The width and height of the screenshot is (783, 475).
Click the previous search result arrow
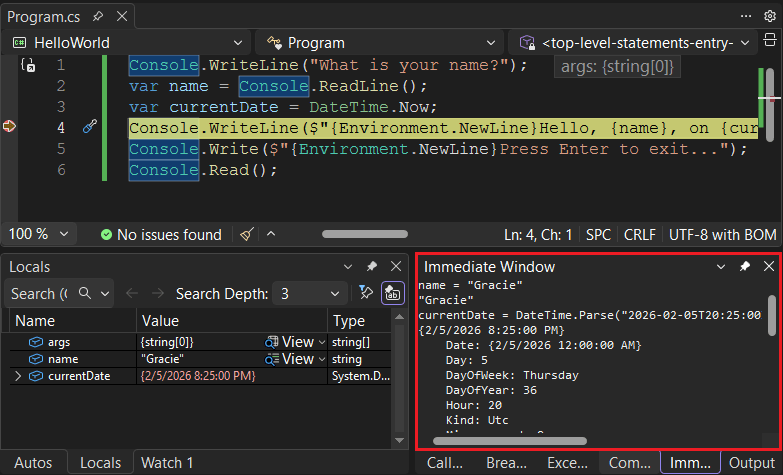click(x=132, y=293)
